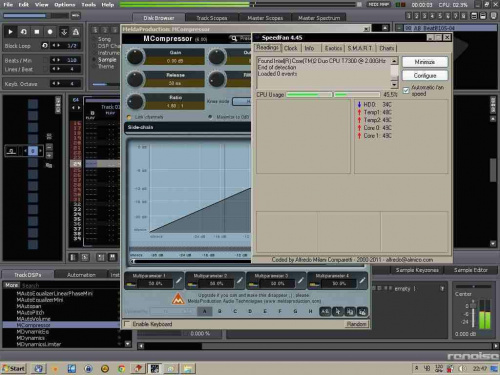500x375 pixels.
Task: Open Sample Keyzones tab
Action: (417, 270)
